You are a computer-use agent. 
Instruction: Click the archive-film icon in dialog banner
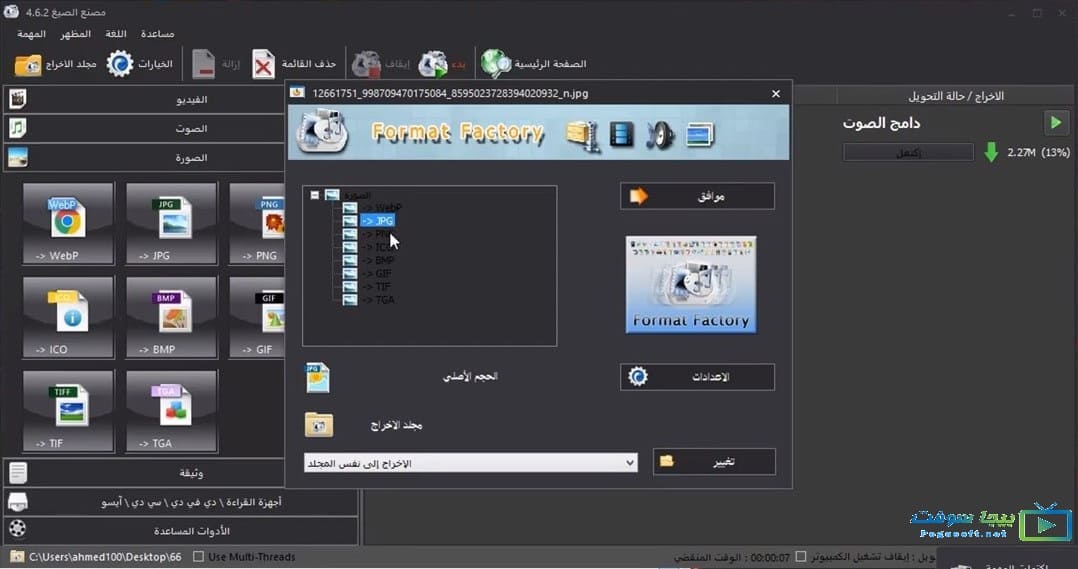584,135
